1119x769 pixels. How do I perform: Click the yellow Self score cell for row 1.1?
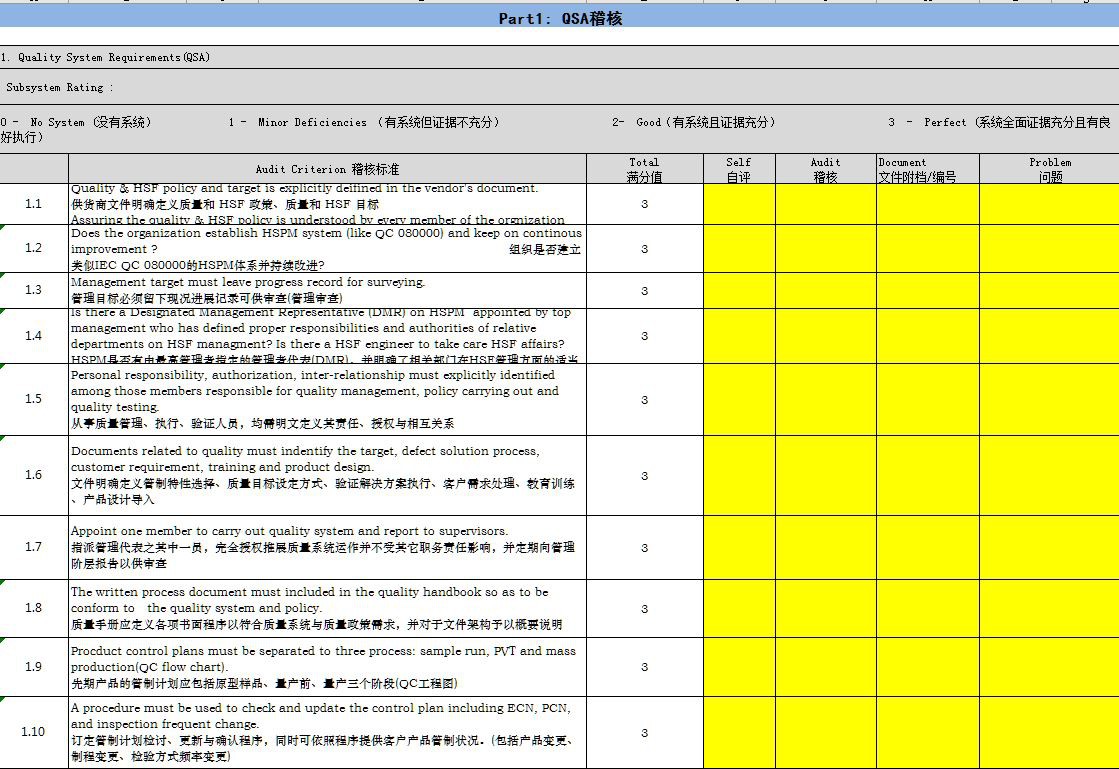(739, 204)
